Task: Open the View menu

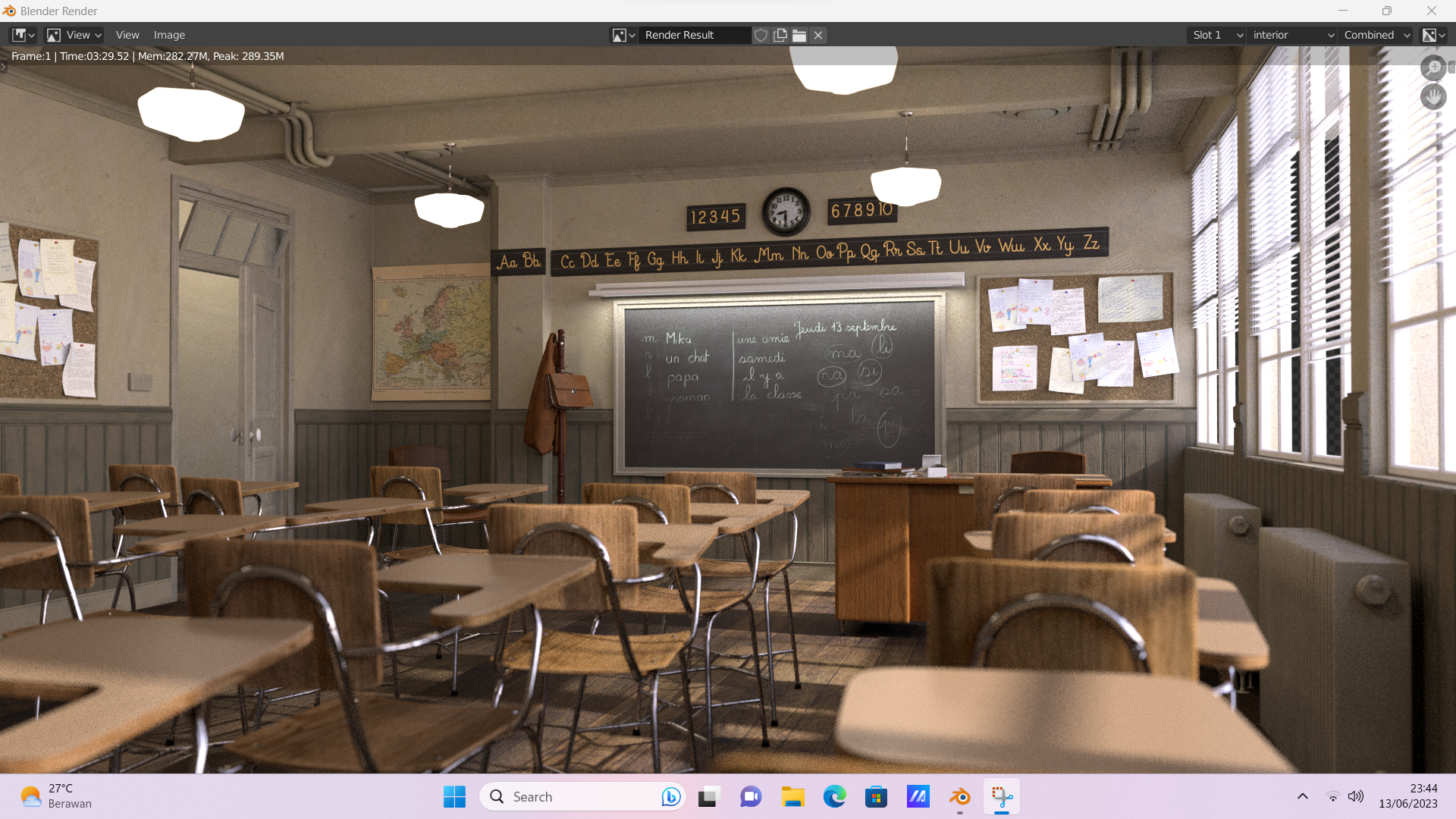Action: pyautogui.click(x=127, y=35)
